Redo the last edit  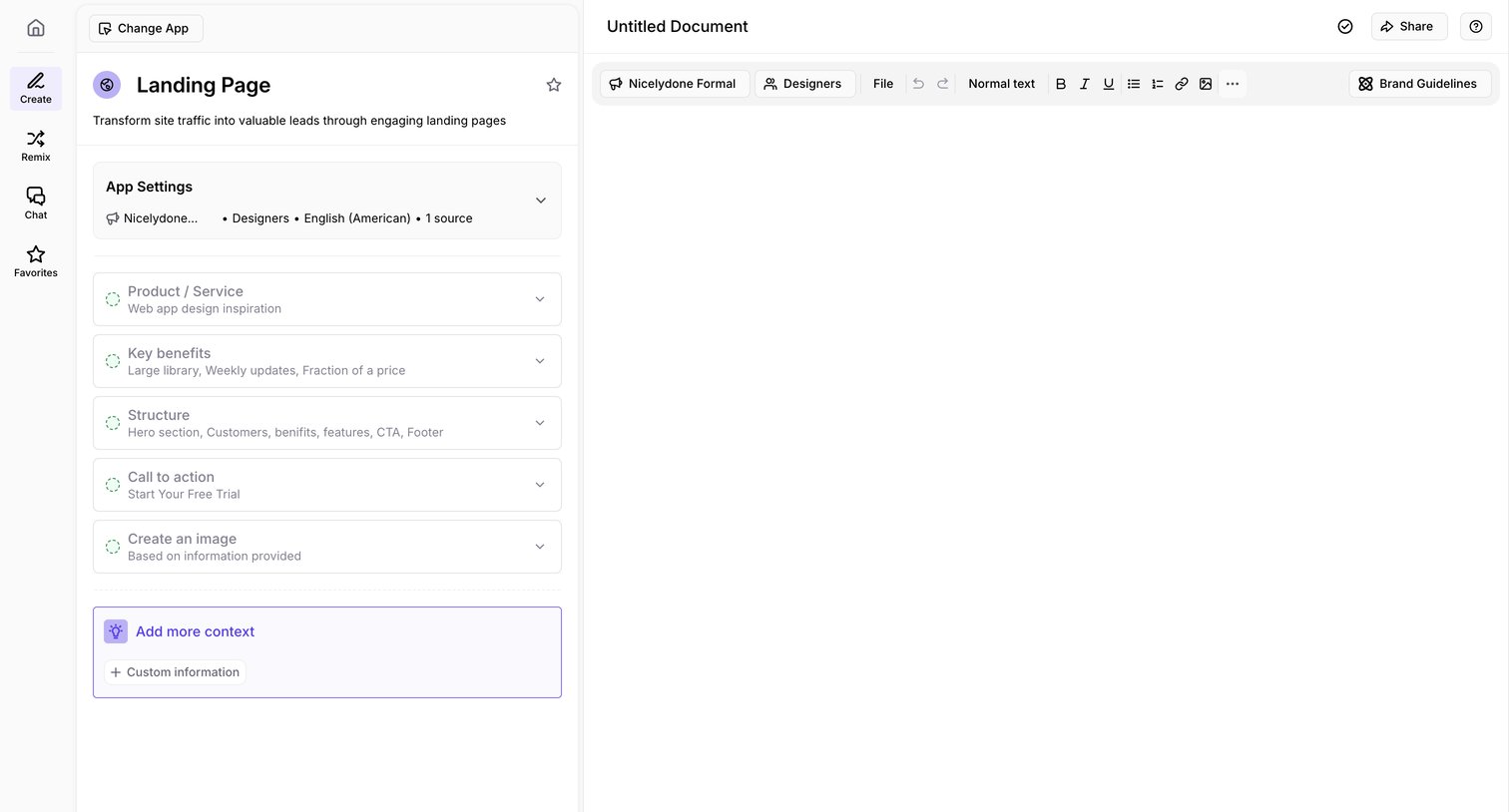click(942, 84)
